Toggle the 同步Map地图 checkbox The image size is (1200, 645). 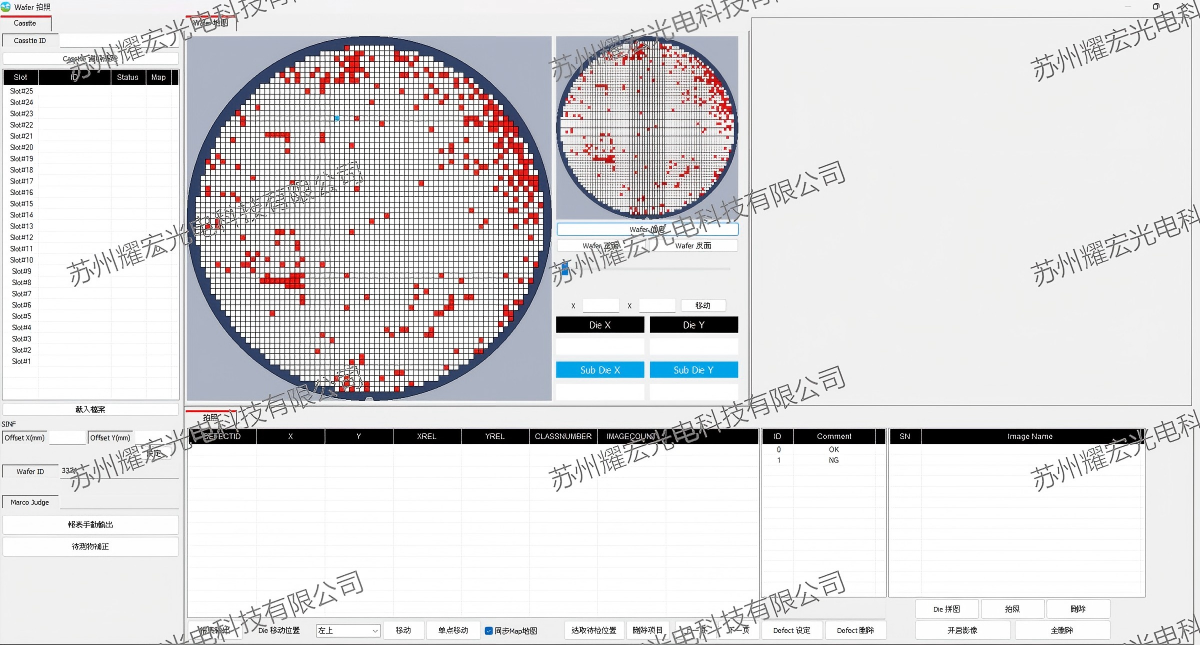(488, 631)
